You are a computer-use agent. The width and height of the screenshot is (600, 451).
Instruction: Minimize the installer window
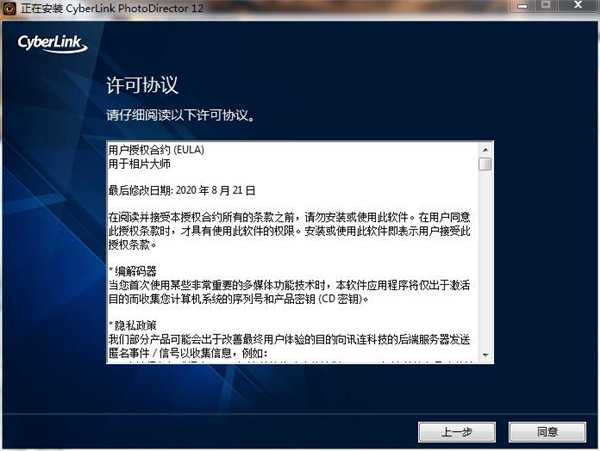click(x=522, y=6)
